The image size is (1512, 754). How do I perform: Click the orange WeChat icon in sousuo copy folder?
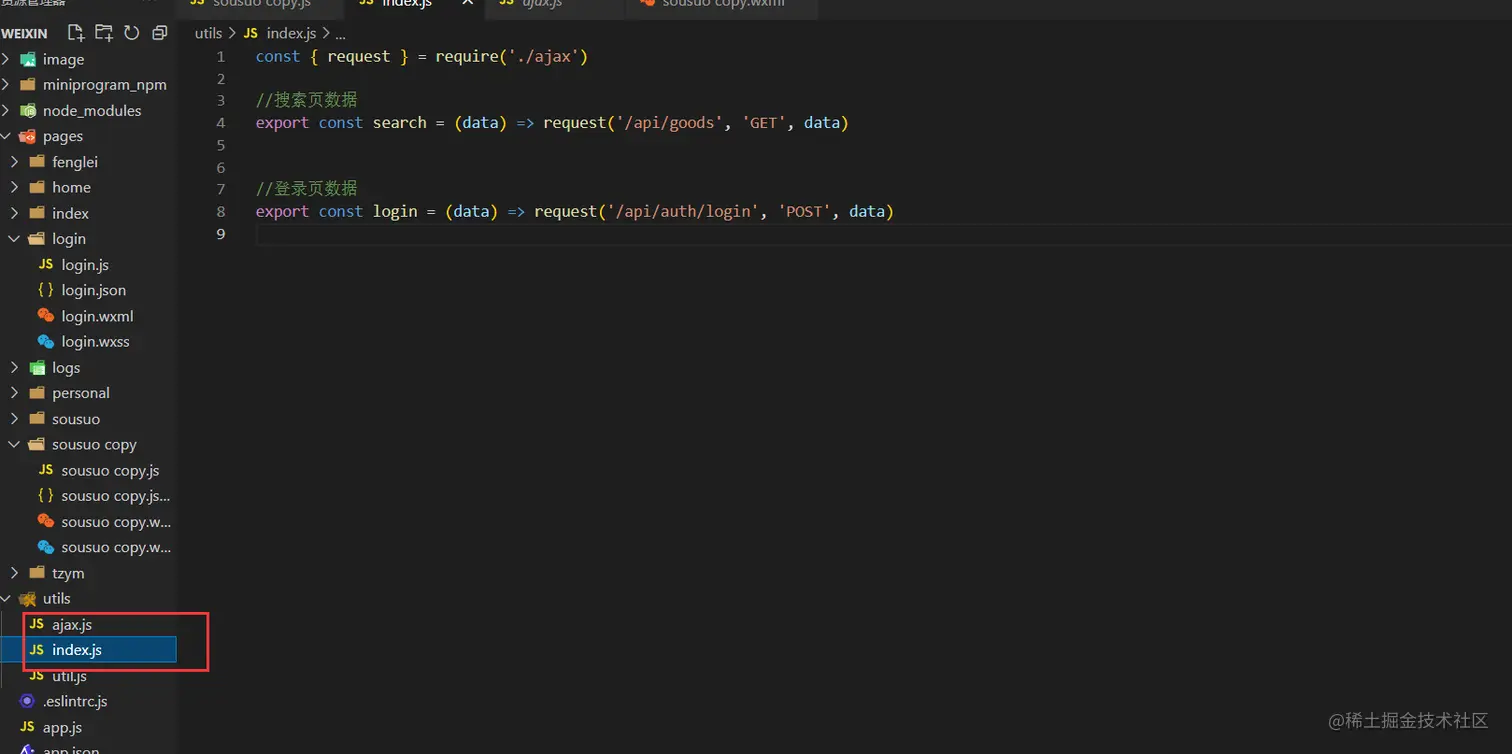46,522
